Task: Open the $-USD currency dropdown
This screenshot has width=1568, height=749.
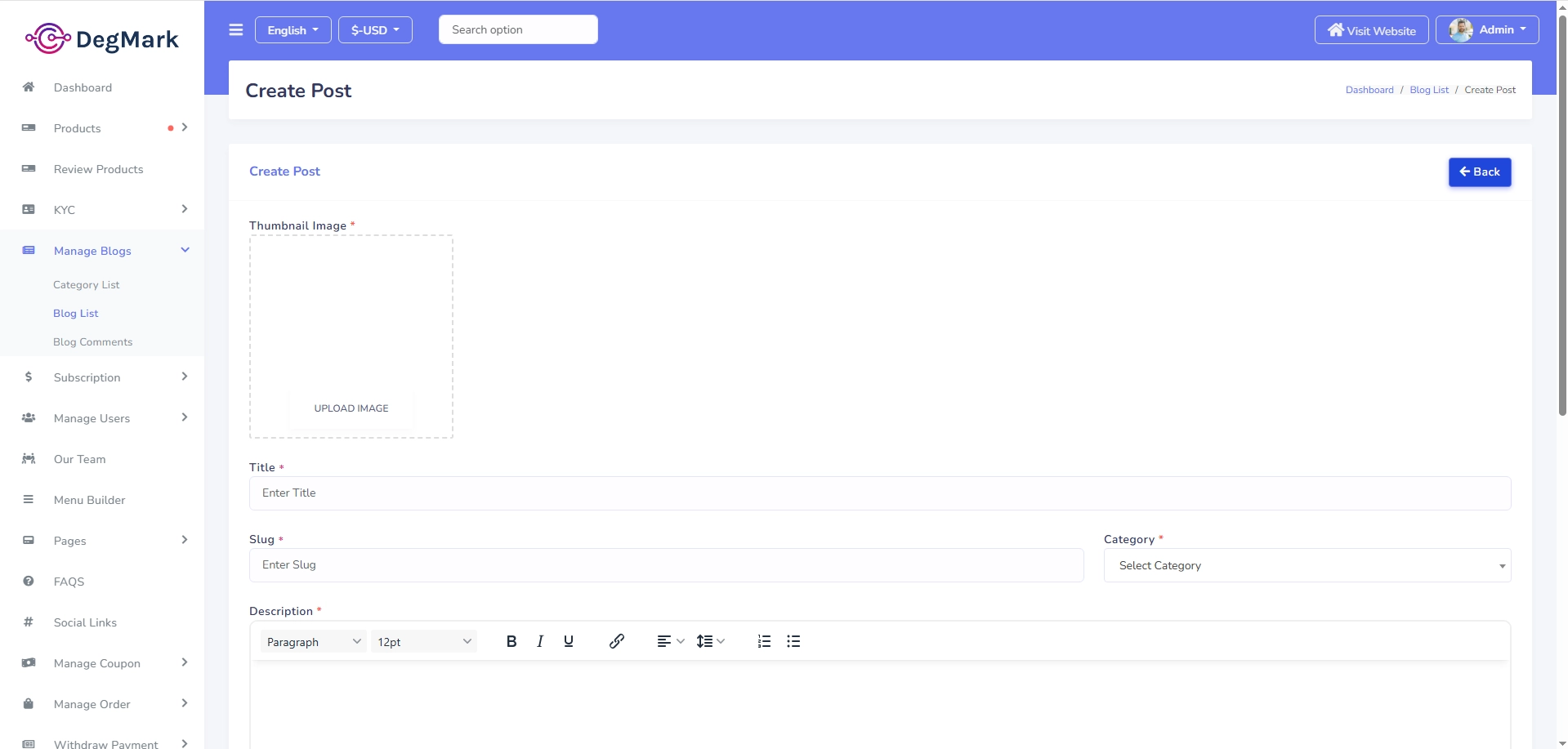Action: coord(375,30)
